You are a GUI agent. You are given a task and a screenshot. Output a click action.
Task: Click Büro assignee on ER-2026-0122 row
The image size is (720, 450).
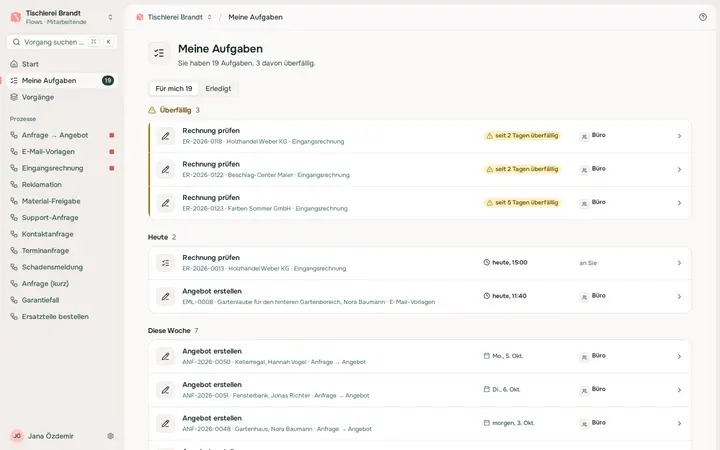(593, 169)
